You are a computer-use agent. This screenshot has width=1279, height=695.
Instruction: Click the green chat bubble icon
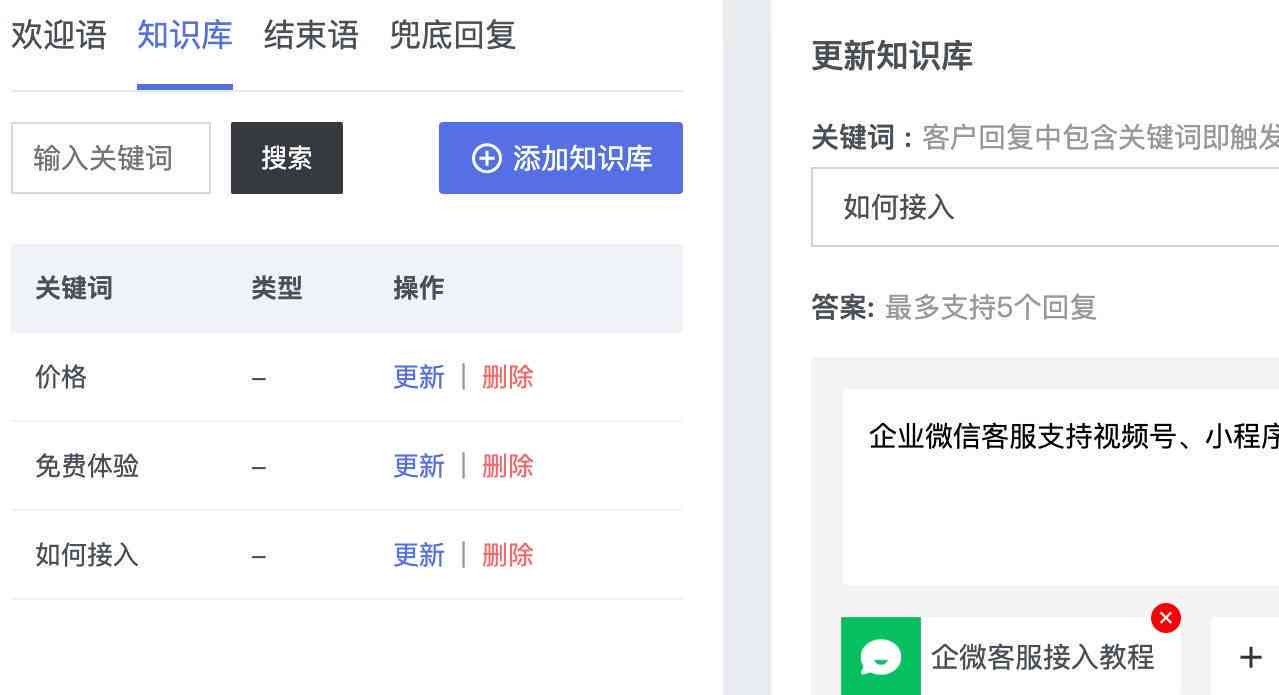point(881,657)
